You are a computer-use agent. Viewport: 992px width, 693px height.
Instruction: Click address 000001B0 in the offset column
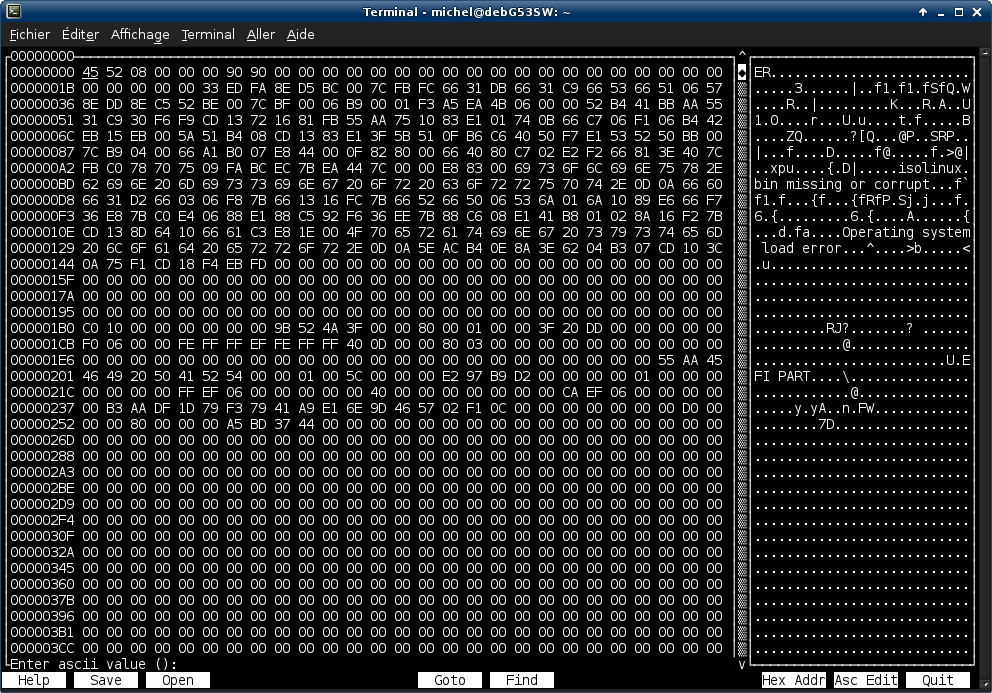coord(42,328)
